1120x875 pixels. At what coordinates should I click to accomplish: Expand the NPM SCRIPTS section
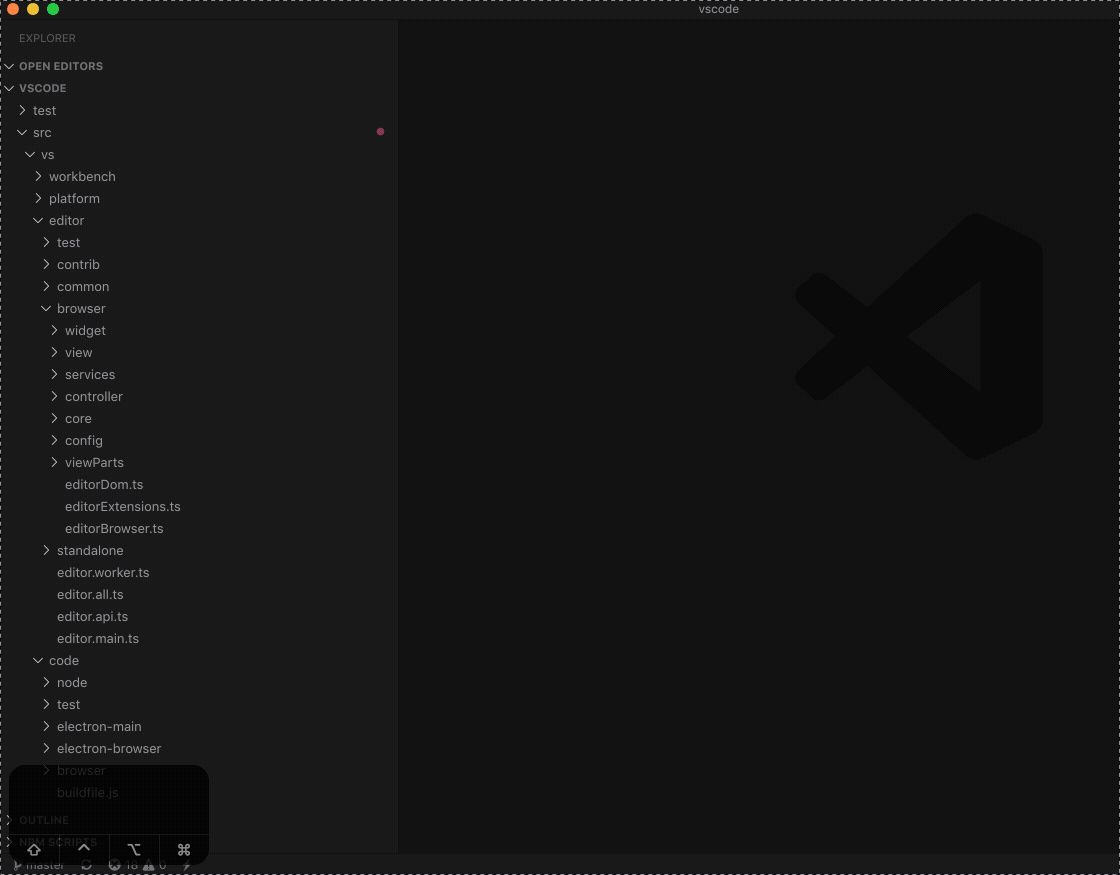(x=57, y=842)
